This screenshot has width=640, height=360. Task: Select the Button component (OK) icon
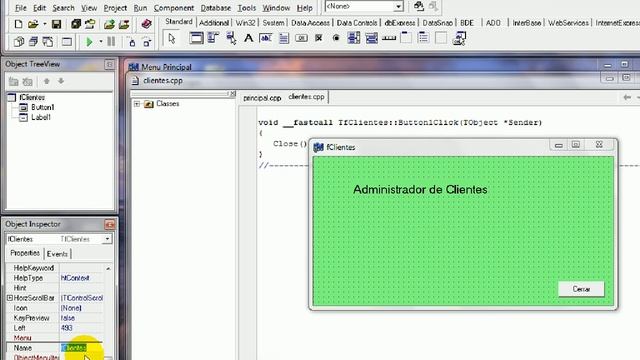[x=301, y=38]
